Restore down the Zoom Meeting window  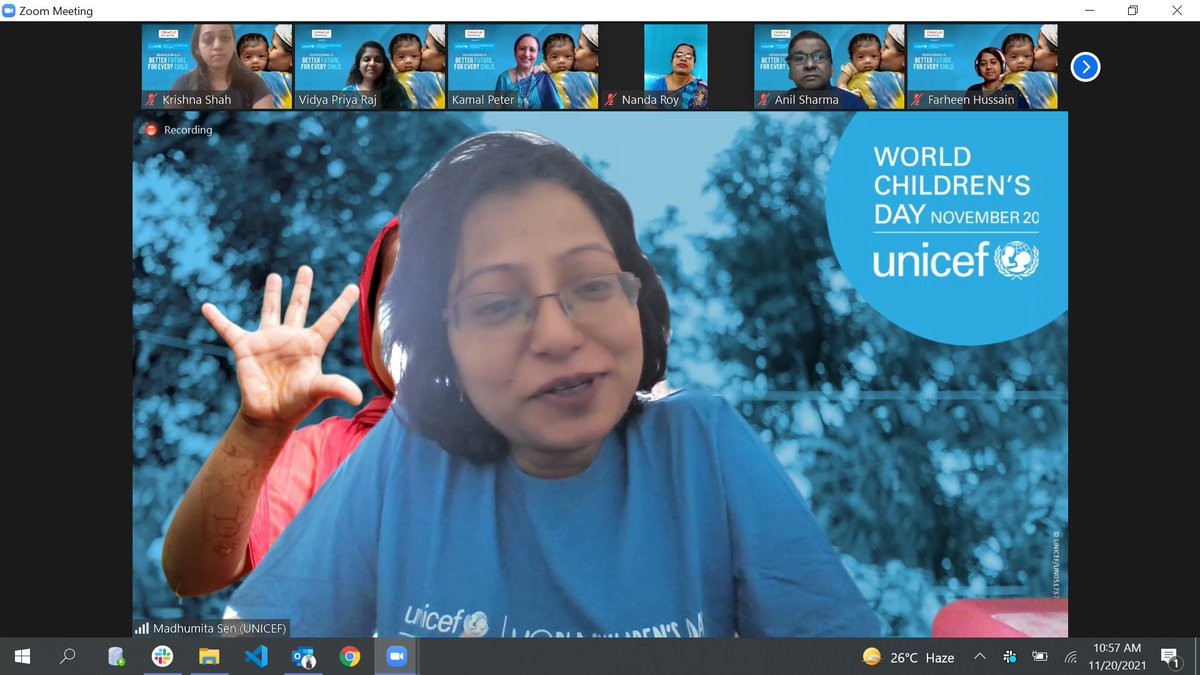[1133, 11]
